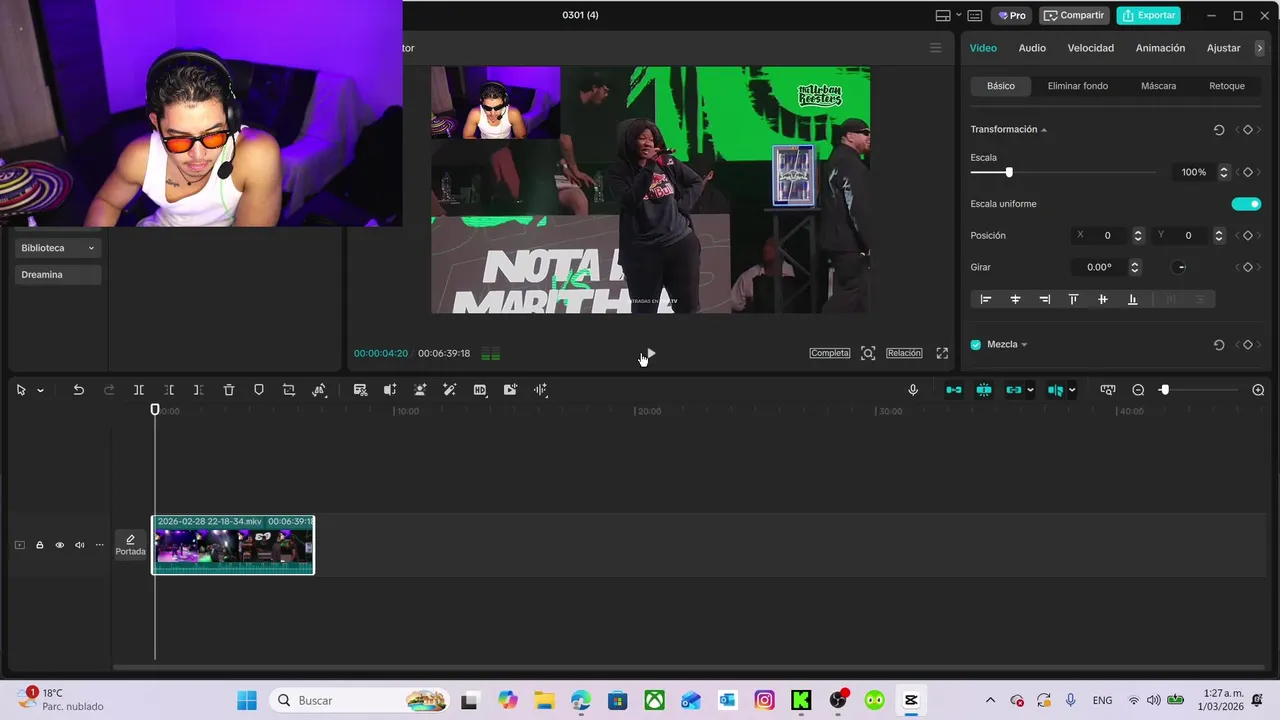Hide the video track with eye icon

click(59, 545)
